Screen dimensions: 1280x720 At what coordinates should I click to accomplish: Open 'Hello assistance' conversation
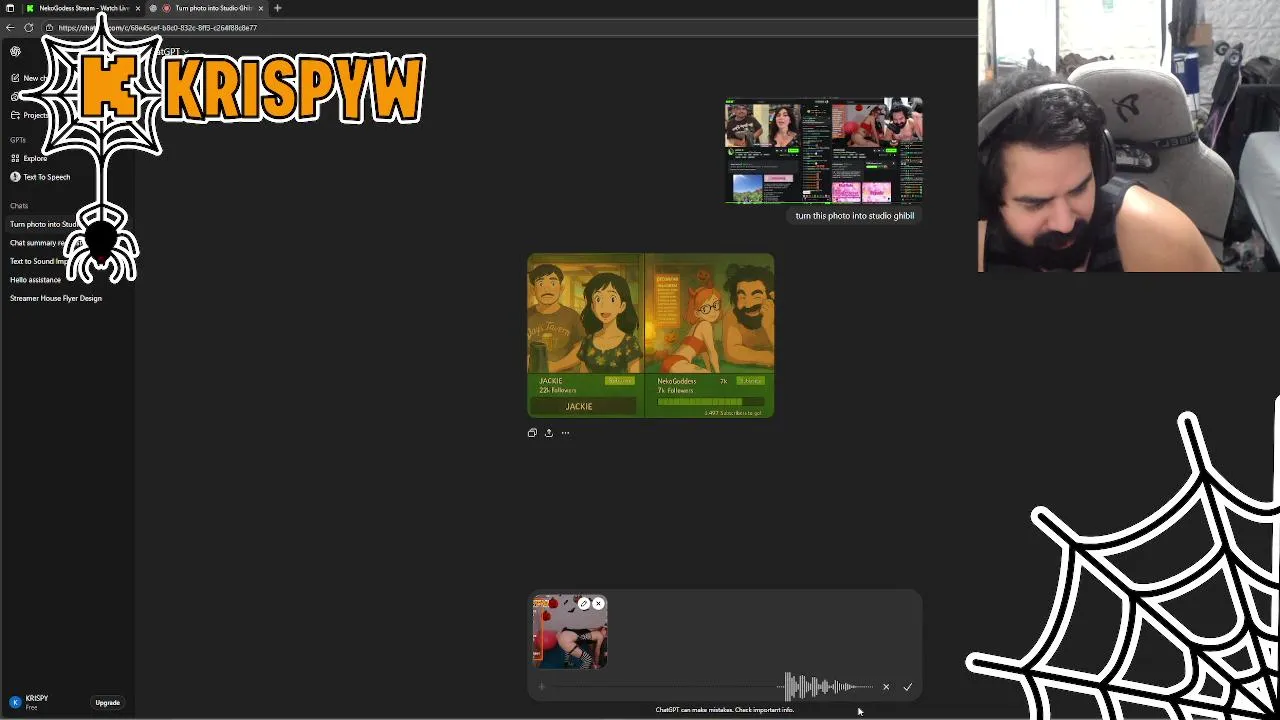point(36,280)
